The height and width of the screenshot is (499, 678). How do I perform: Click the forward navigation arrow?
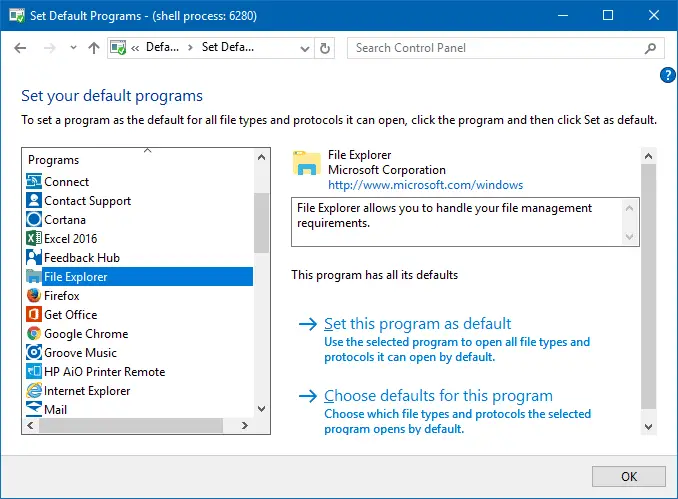(50, 48)
